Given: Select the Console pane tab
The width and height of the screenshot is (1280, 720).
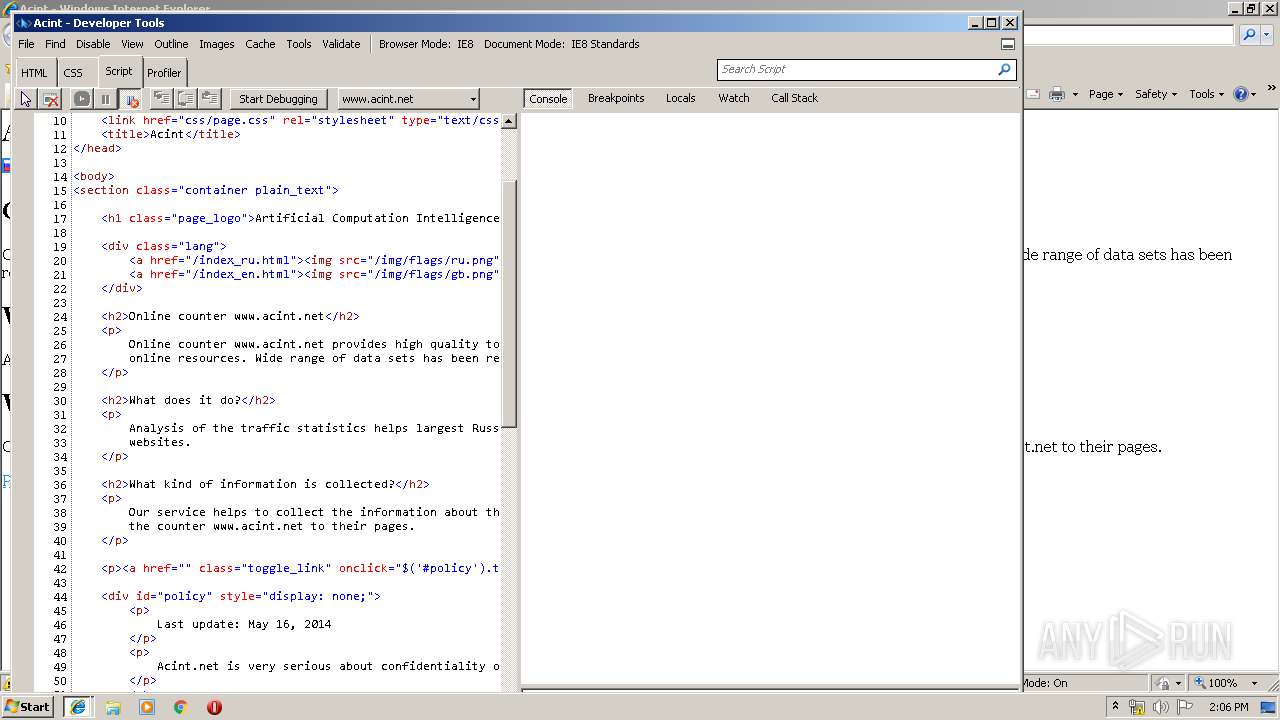Looking at the screenshot, I should pyautogui.click(x=548, y=99).
